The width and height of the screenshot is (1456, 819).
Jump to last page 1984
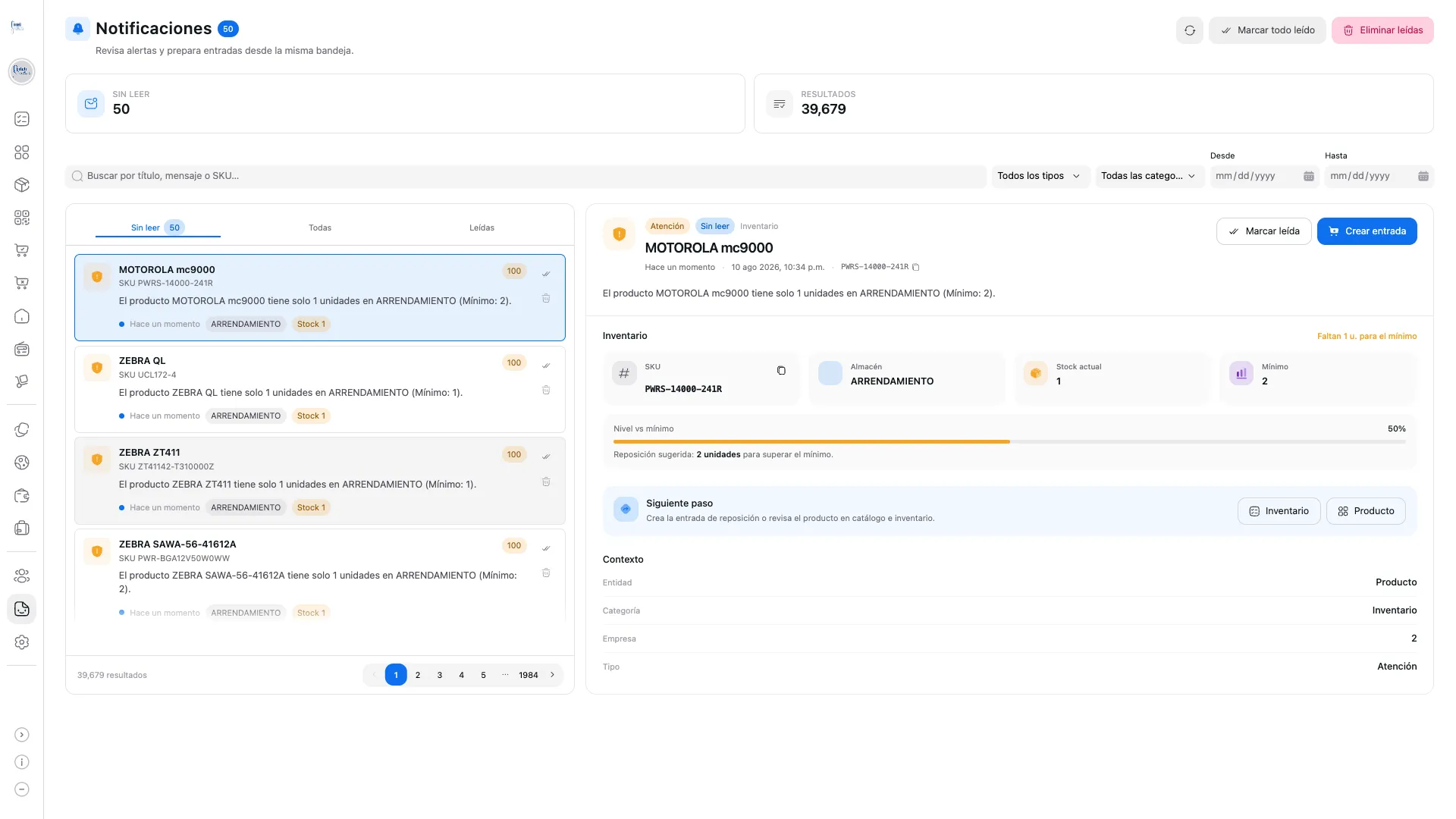(x=529, y=675)
